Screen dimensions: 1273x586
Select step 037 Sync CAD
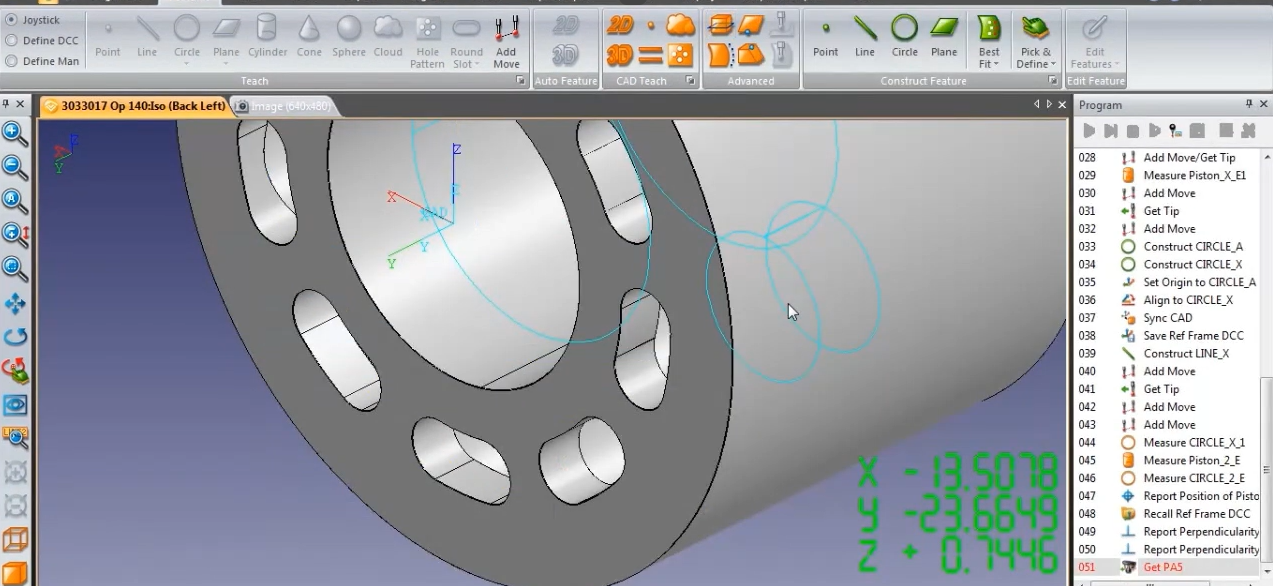pyautogui.click(x=1166, y=318)
